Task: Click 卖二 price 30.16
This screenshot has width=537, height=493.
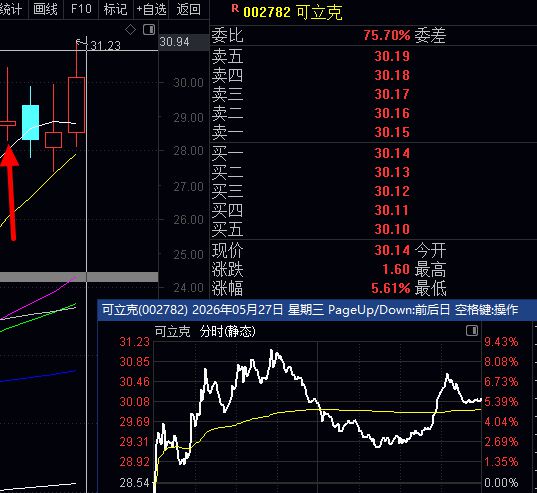Action: coord(392,113)
